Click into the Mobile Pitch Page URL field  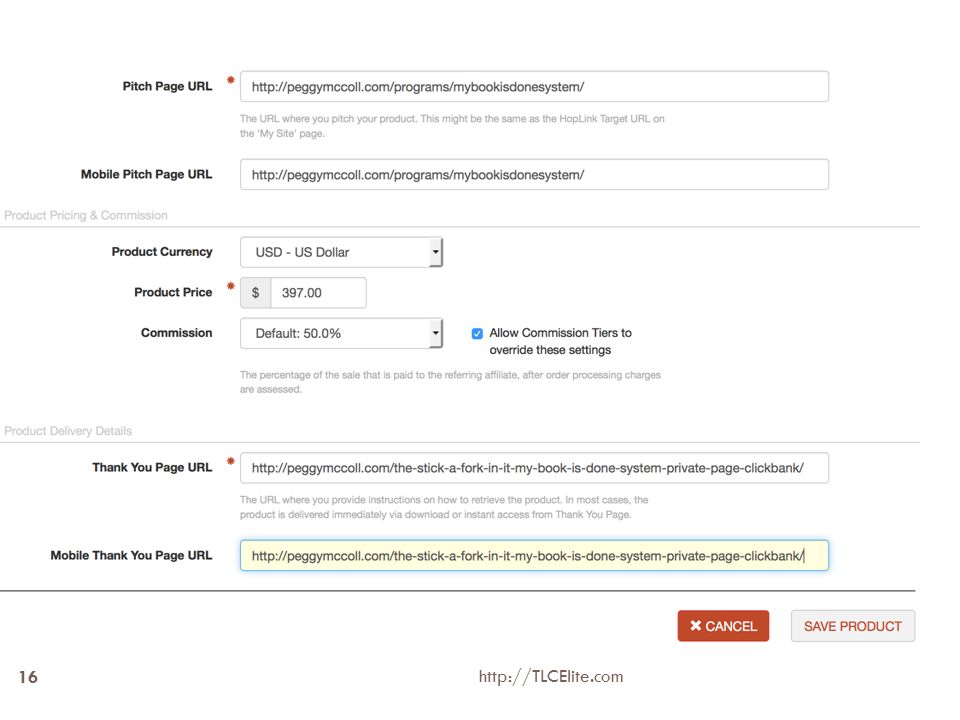(x=534, y=174)
